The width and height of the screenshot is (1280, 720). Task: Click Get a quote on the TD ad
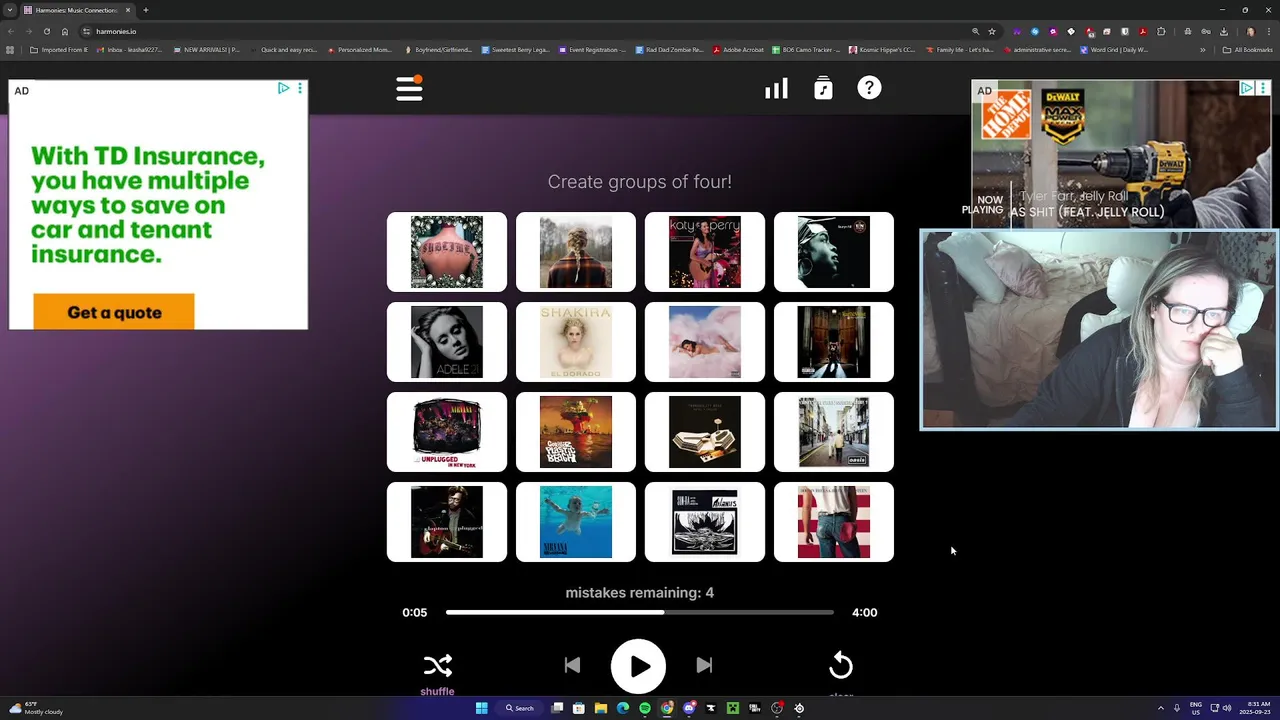click(114, 312)
